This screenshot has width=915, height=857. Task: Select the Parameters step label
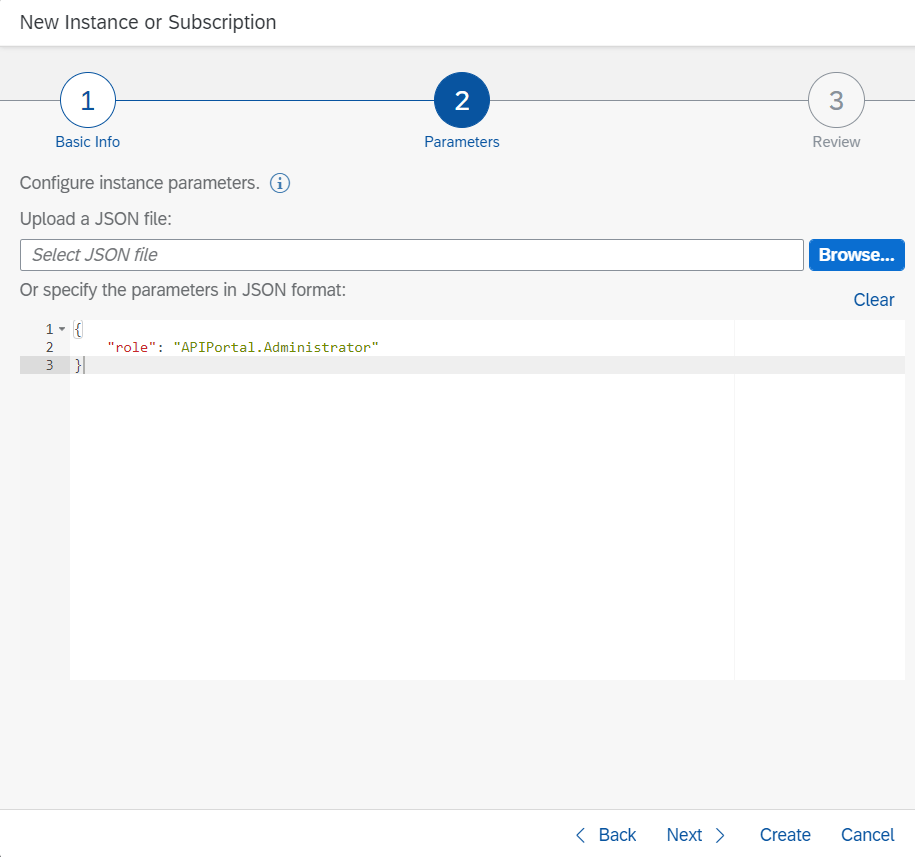[x=462, y=142]
